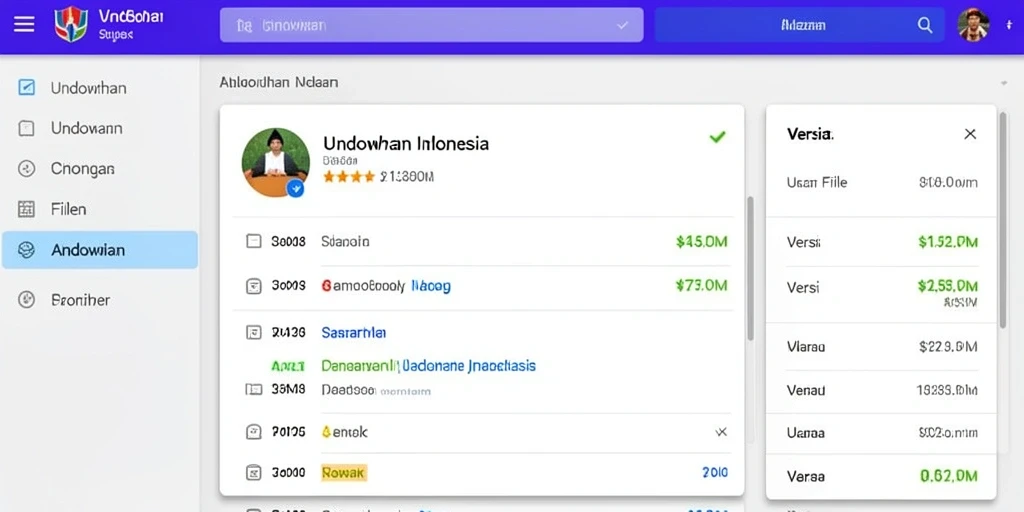Image resolution: width=1024 pixels, height=512 pixels.
Task: Toggle checkbox in the Sasrarhlai row
Action: click(253, 332)
